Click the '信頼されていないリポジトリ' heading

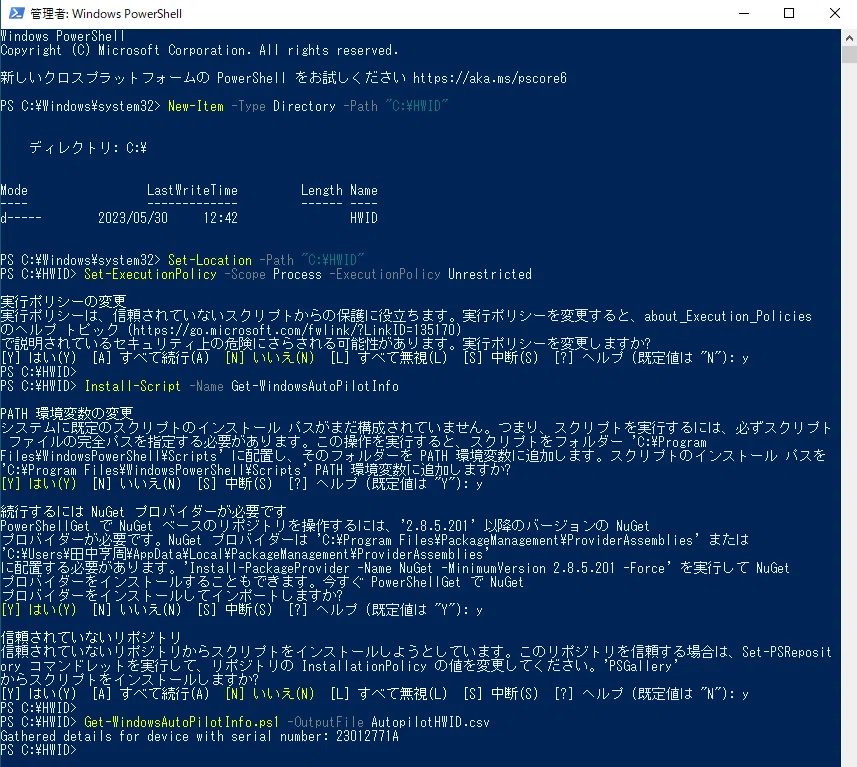point(91,637)
